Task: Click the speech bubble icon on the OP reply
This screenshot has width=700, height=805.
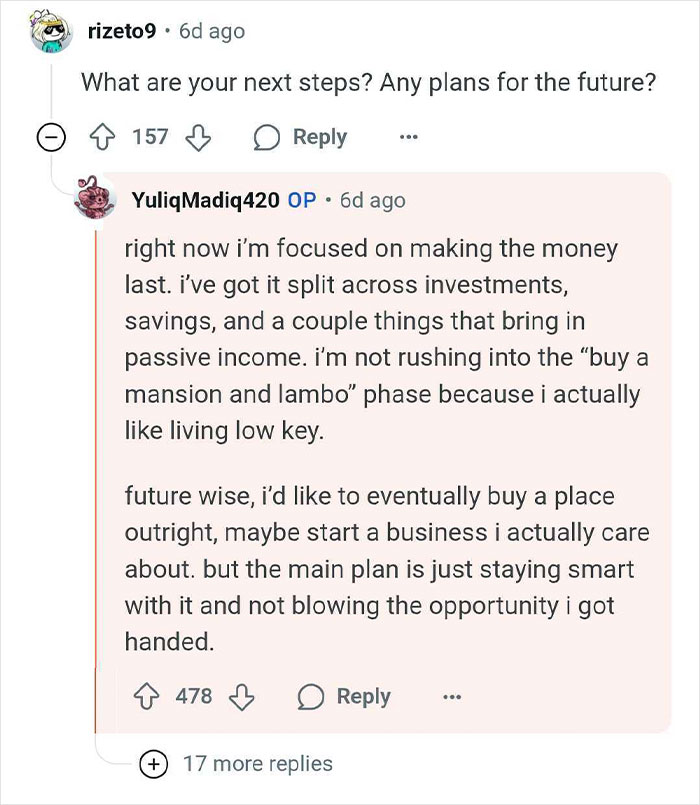Action: click(310, 696)
